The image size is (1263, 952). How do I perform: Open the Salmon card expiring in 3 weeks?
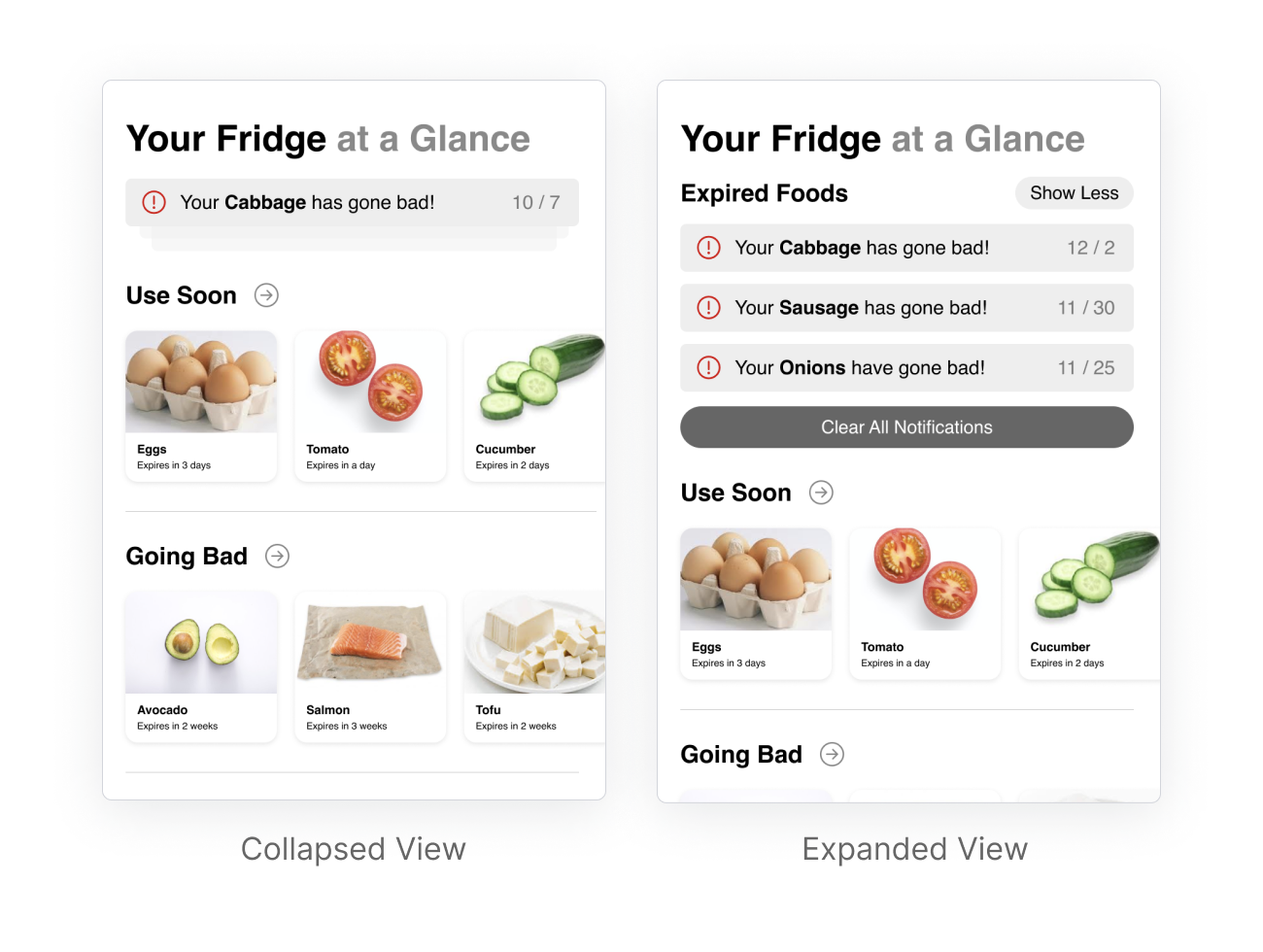click(370, 666)
